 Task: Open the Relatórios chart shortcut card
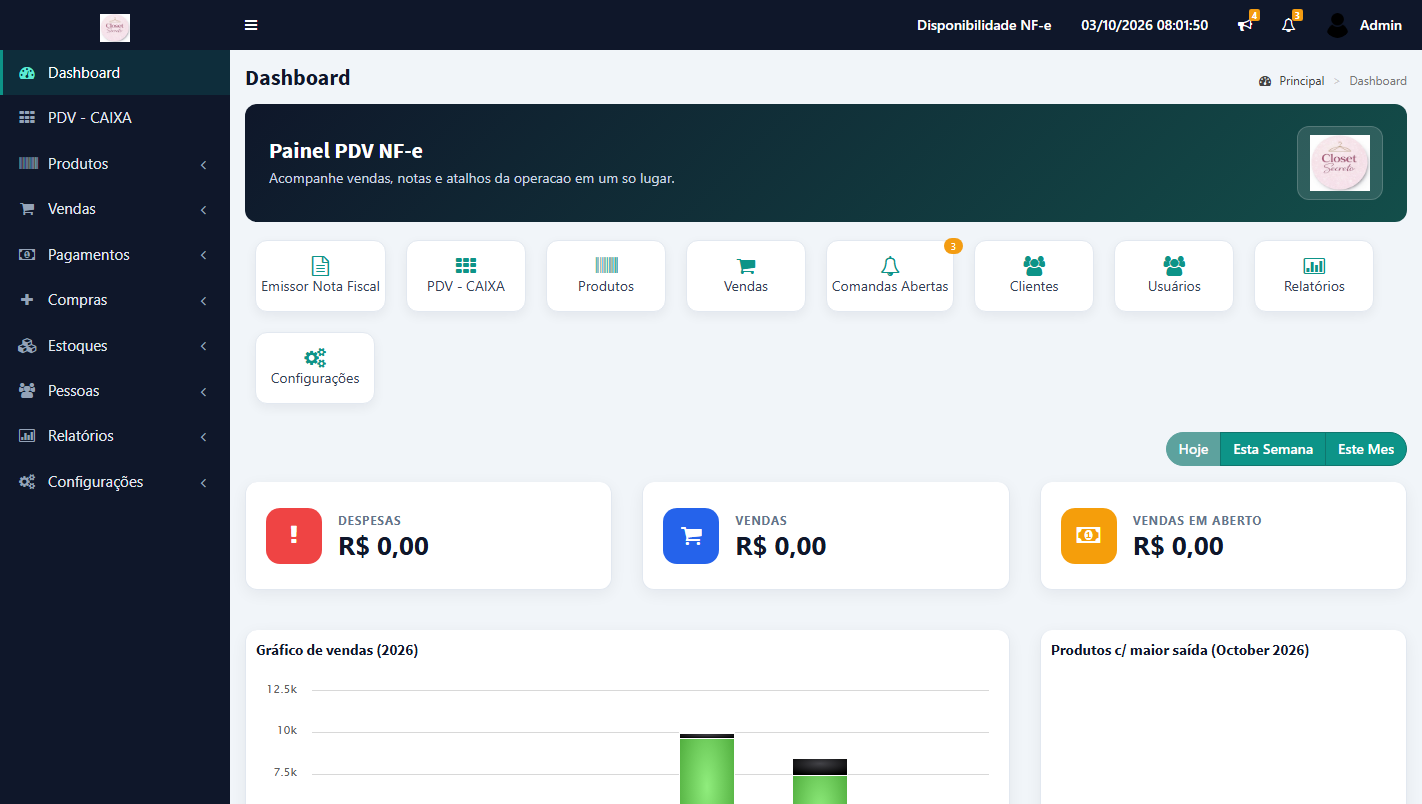tap(1314, 276)
